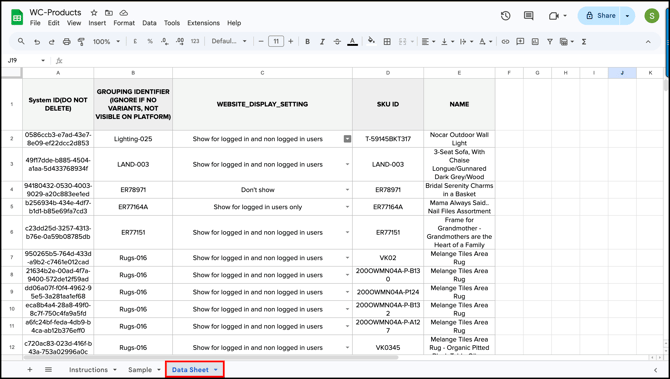Open the Insert menu
Viewport: 670px width, 379px height.
click(x=97, y=23)
